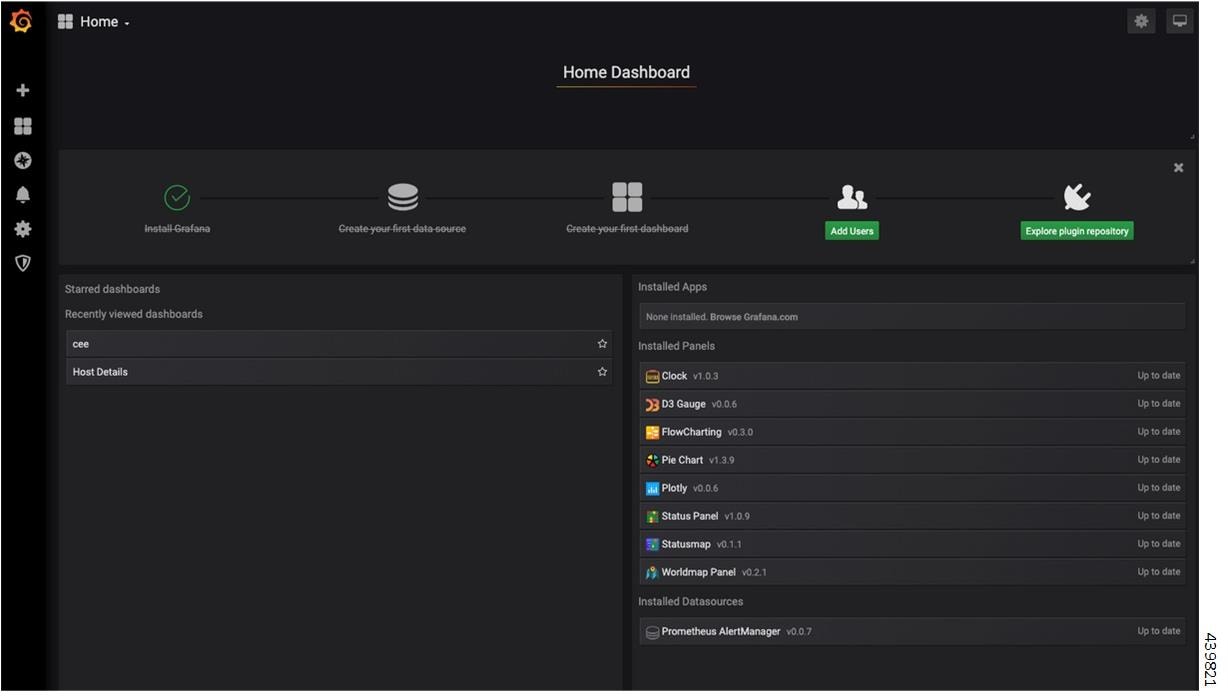
Task: Click the Installed Panels heading
Action: [x=676, y=346]
